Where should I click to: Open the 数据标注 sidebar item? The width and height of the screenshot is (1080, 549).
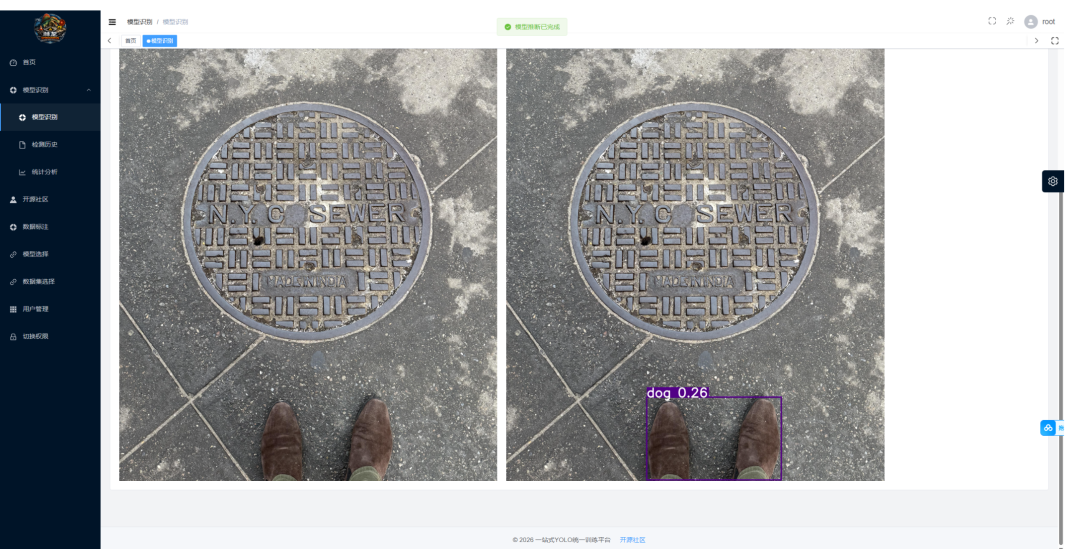[x=50, y=227]
